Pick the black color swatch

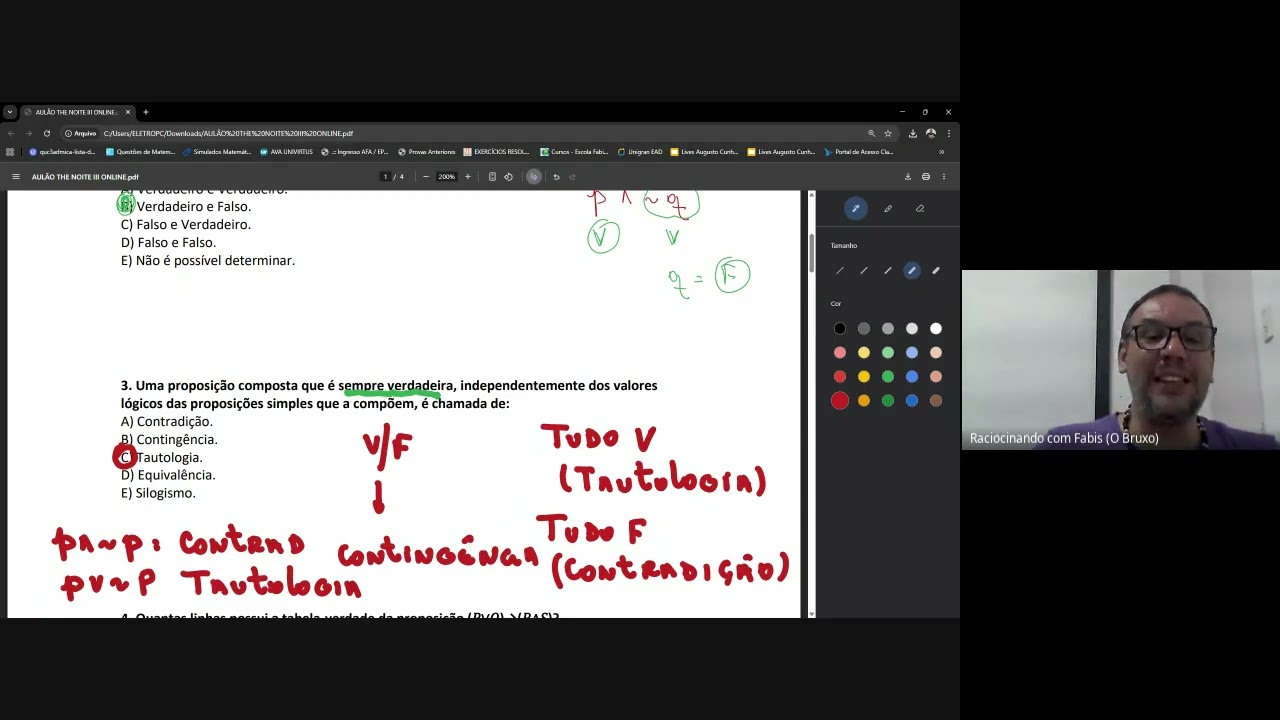pyautogui.click(x=840, y=328)
